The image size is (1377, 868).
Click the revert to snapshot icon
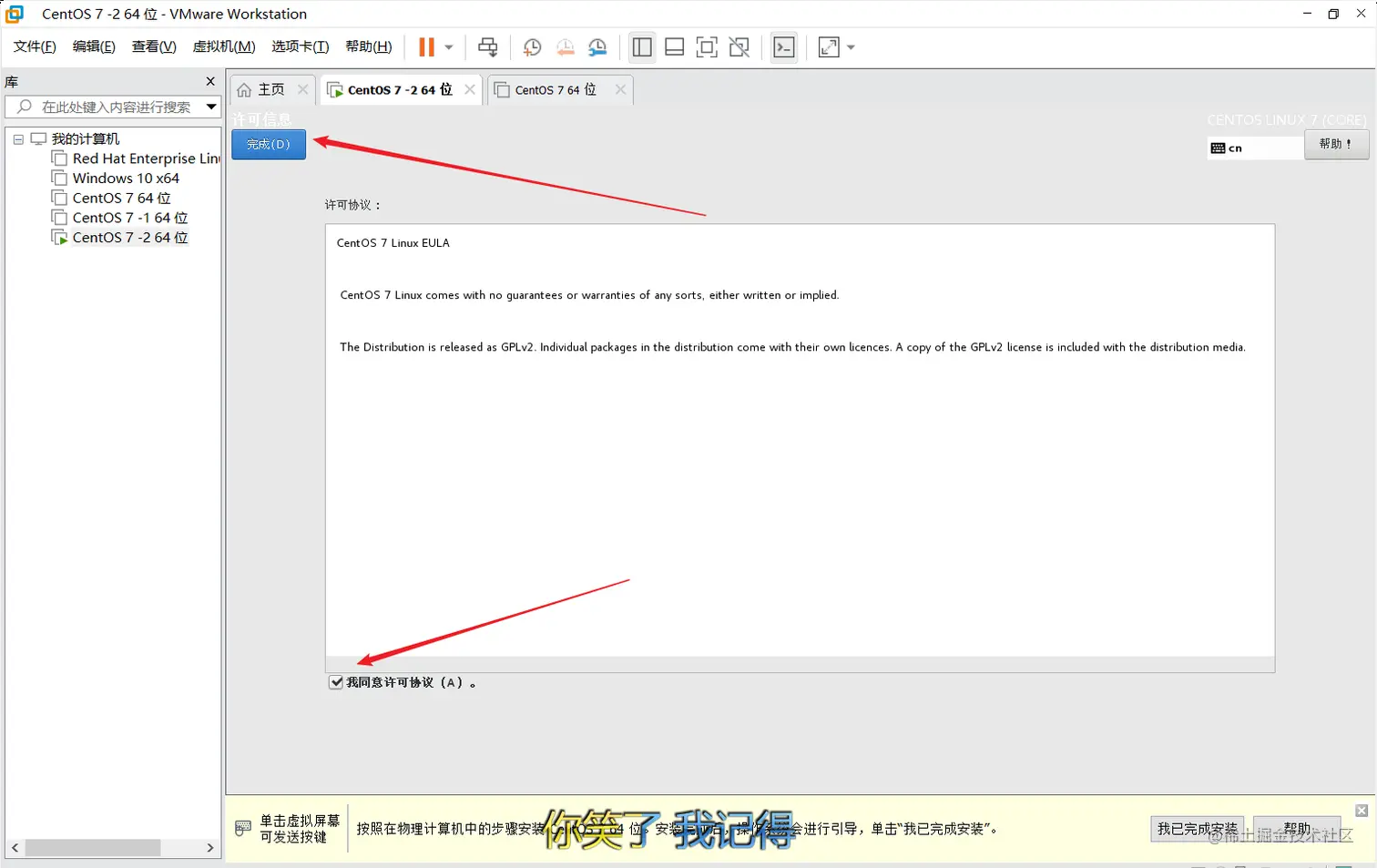[x=565, y=47]
